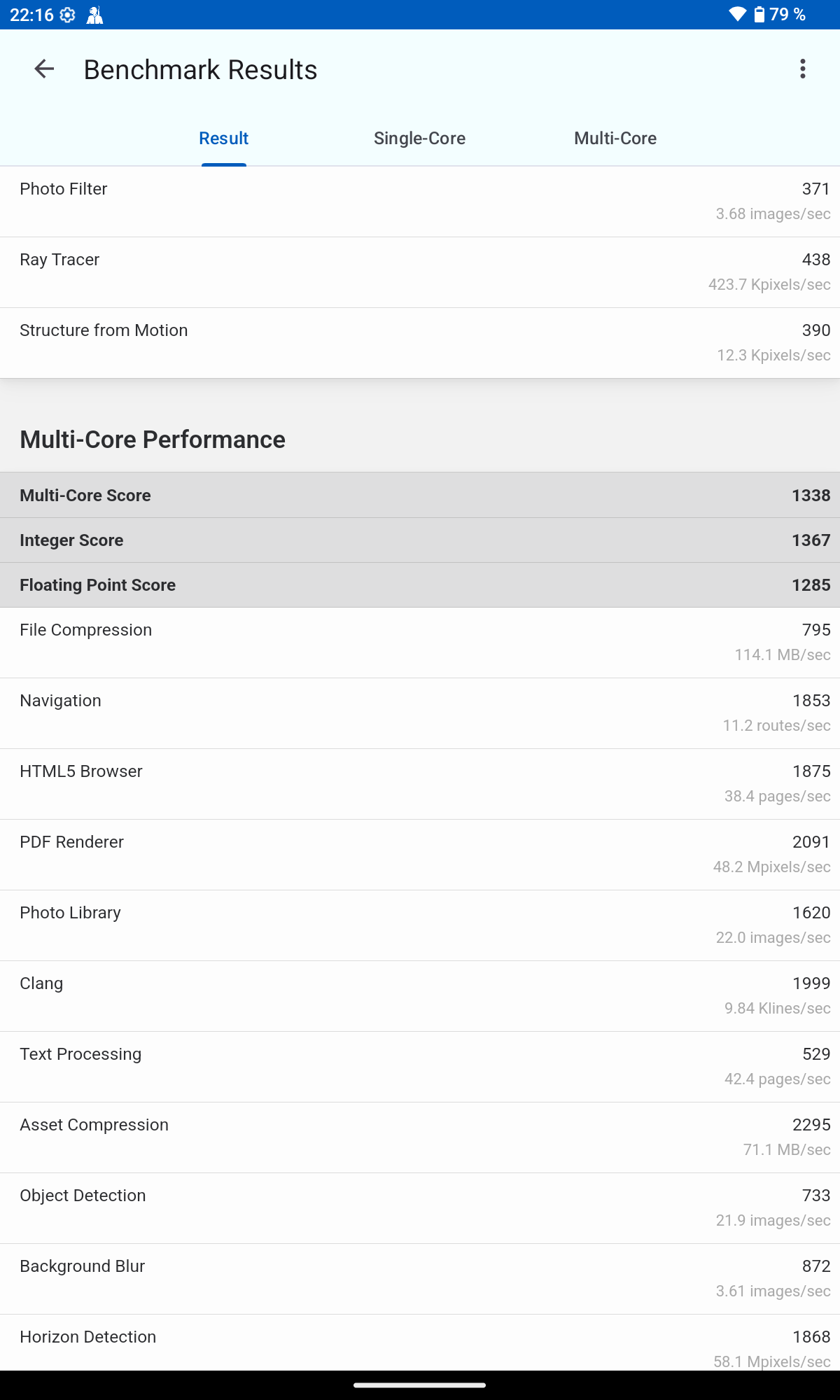Tap the battery status icon
Image resolution: width=840 pixels, height=1400 pixels.
(x=759, y=15)
